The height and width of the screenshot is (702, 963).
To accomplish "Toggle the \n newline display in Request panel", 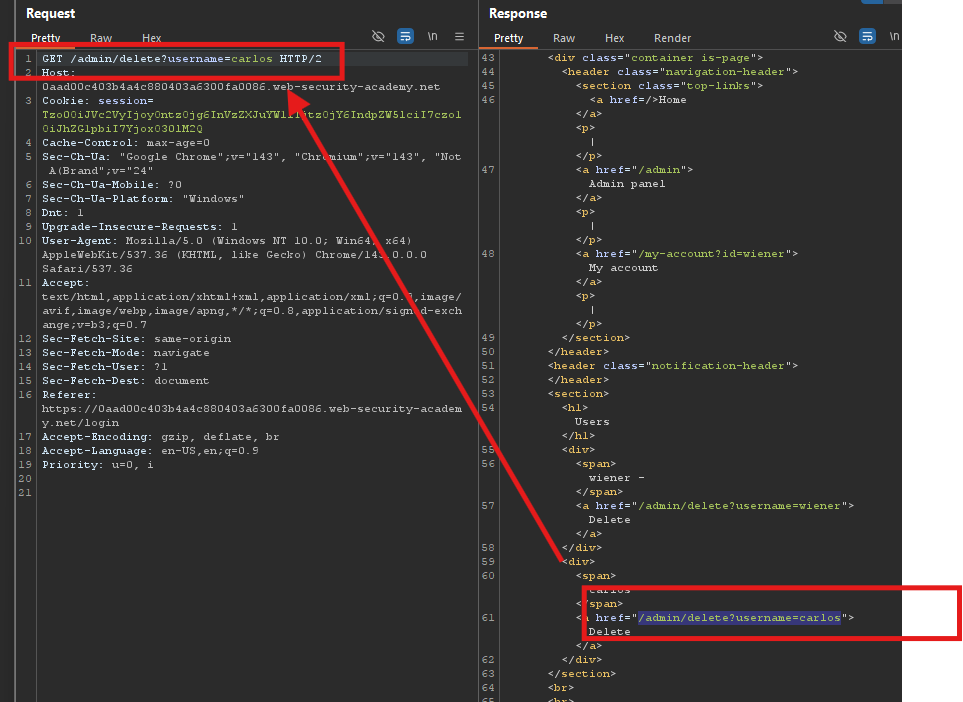I will click(432, 37).
